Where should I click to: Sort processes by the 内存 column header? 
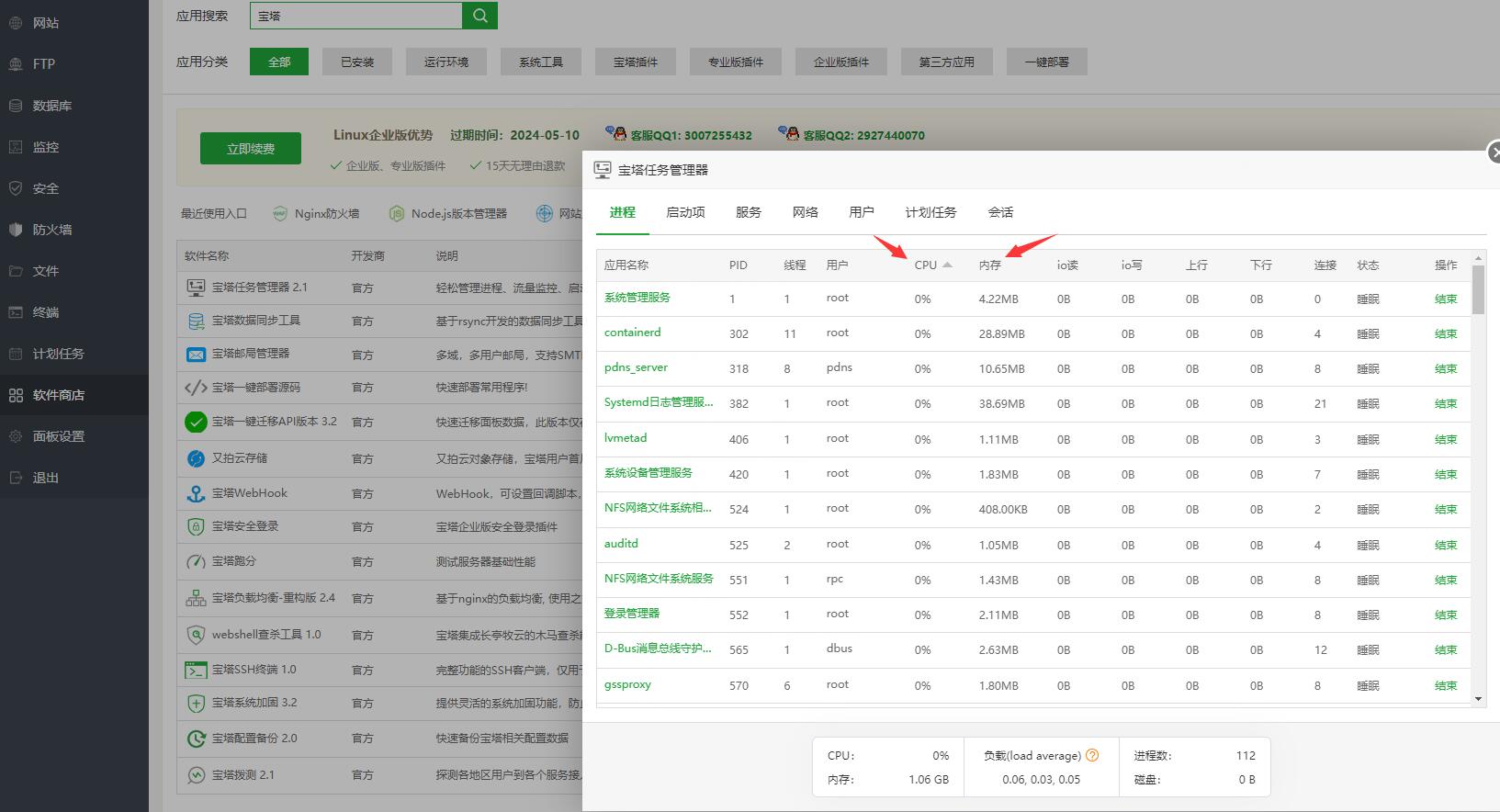989,265
